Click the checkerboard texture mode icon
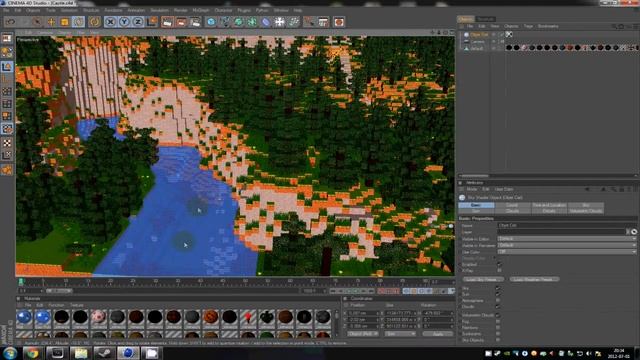This screenshot has height=360, width=640. tap(7, 143)
